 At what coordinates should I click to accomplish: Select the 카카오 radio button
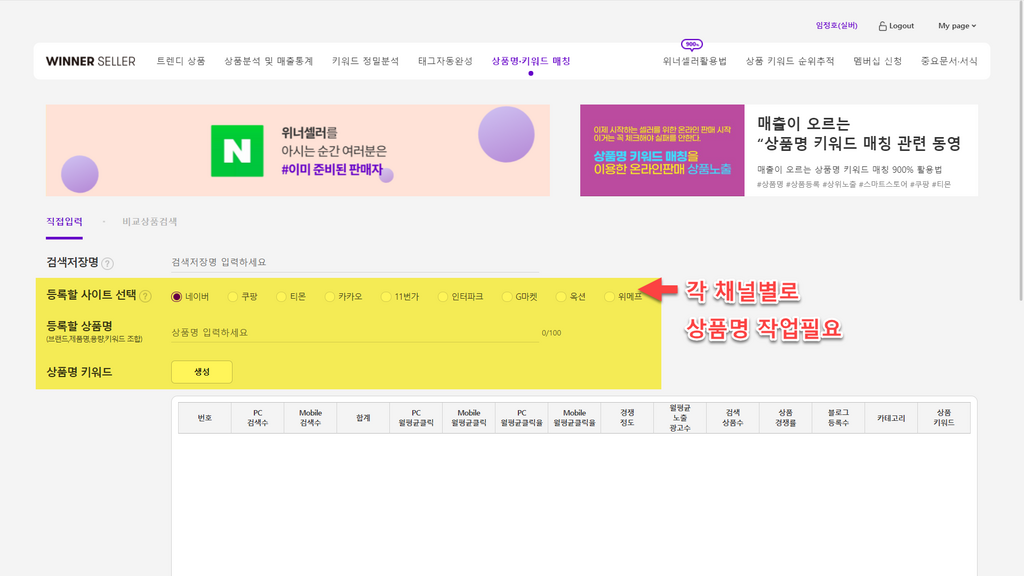[x=329, y=296]
